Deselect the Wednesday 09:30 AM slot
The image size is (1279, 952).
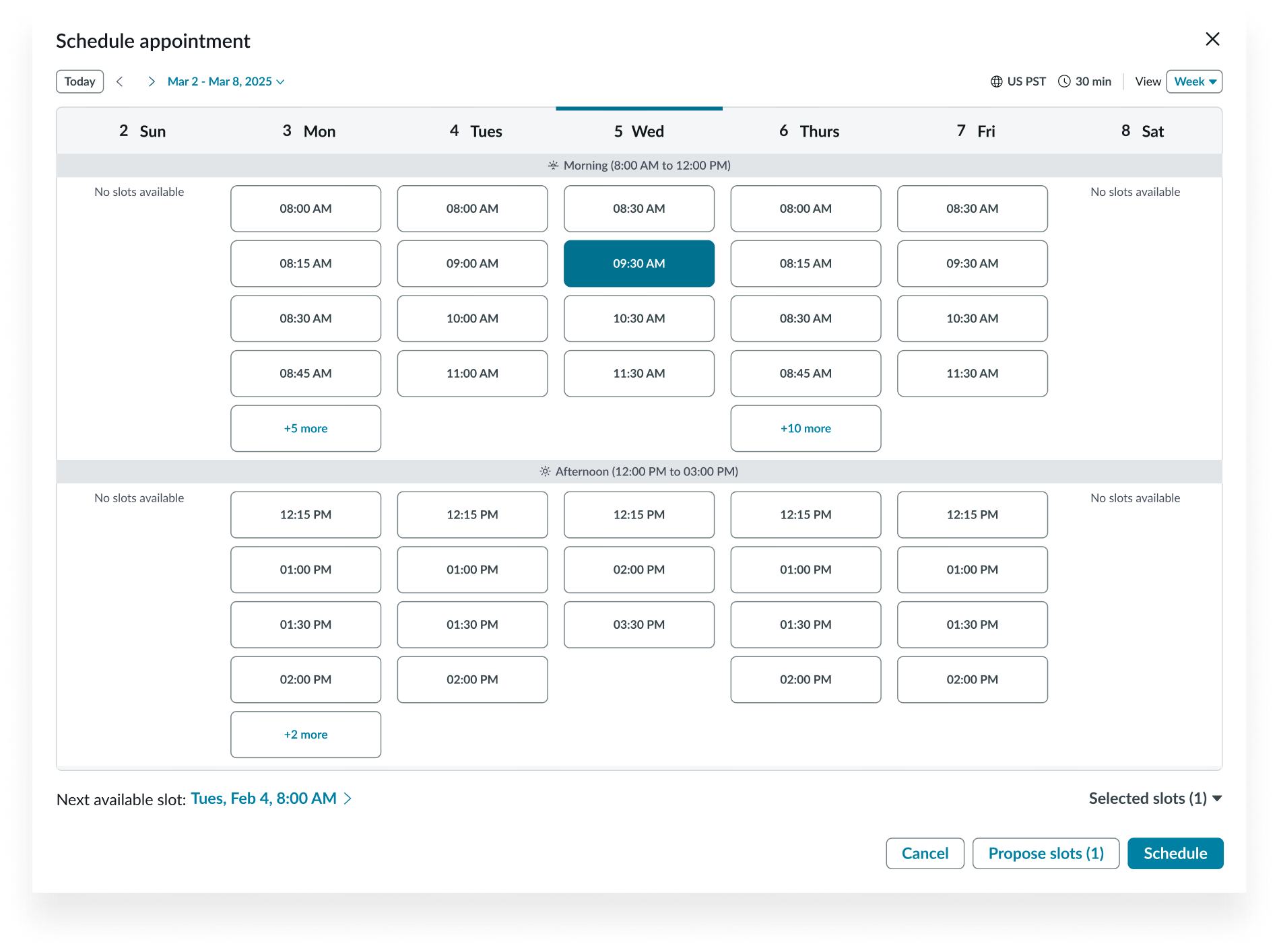(x=638, y=264)
